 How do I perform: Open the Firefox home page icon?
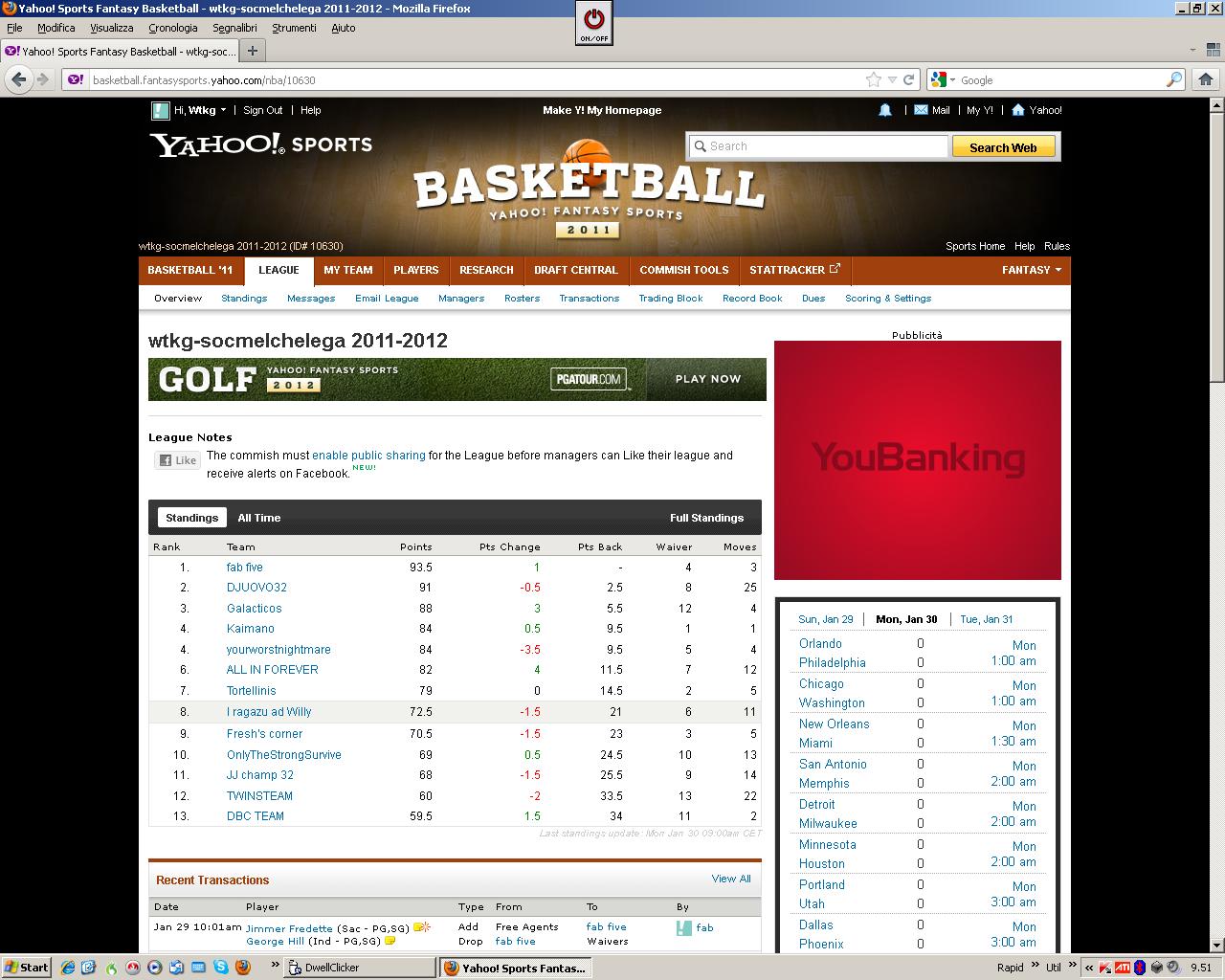(1206, 80)
